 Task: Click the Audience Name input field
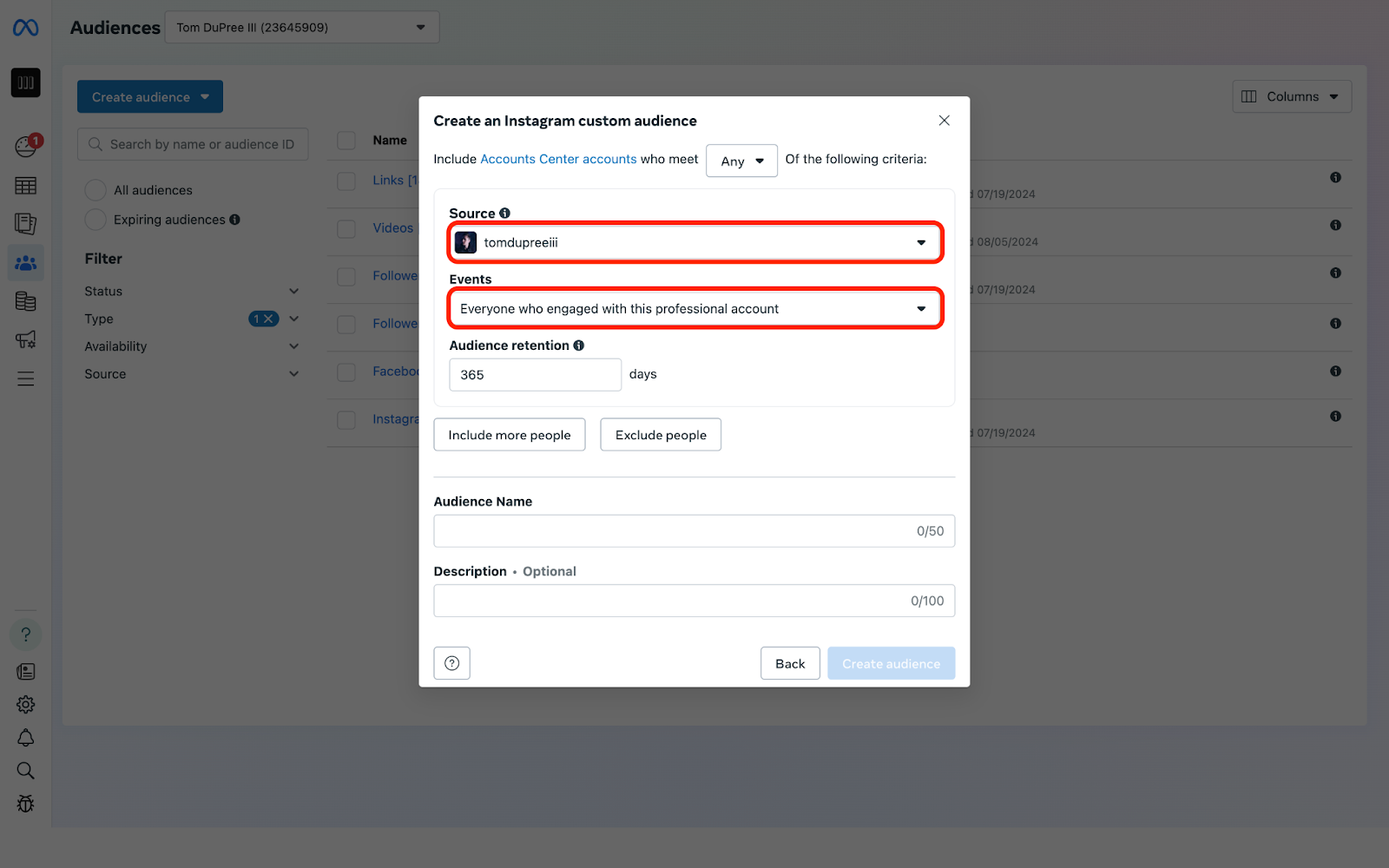coord(694,531)
